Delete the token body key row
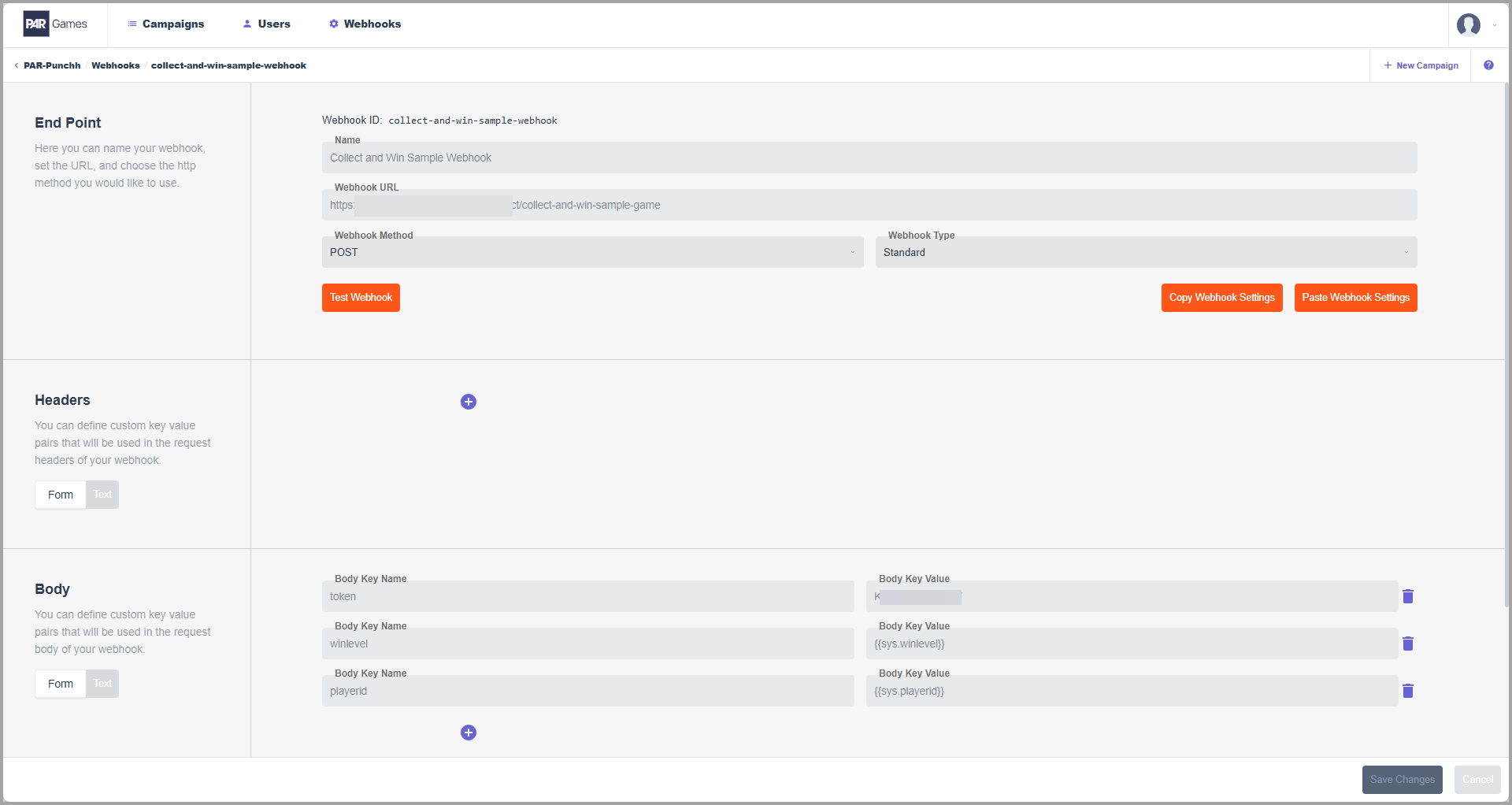The image size is (1512, 805). [1408, 596]
